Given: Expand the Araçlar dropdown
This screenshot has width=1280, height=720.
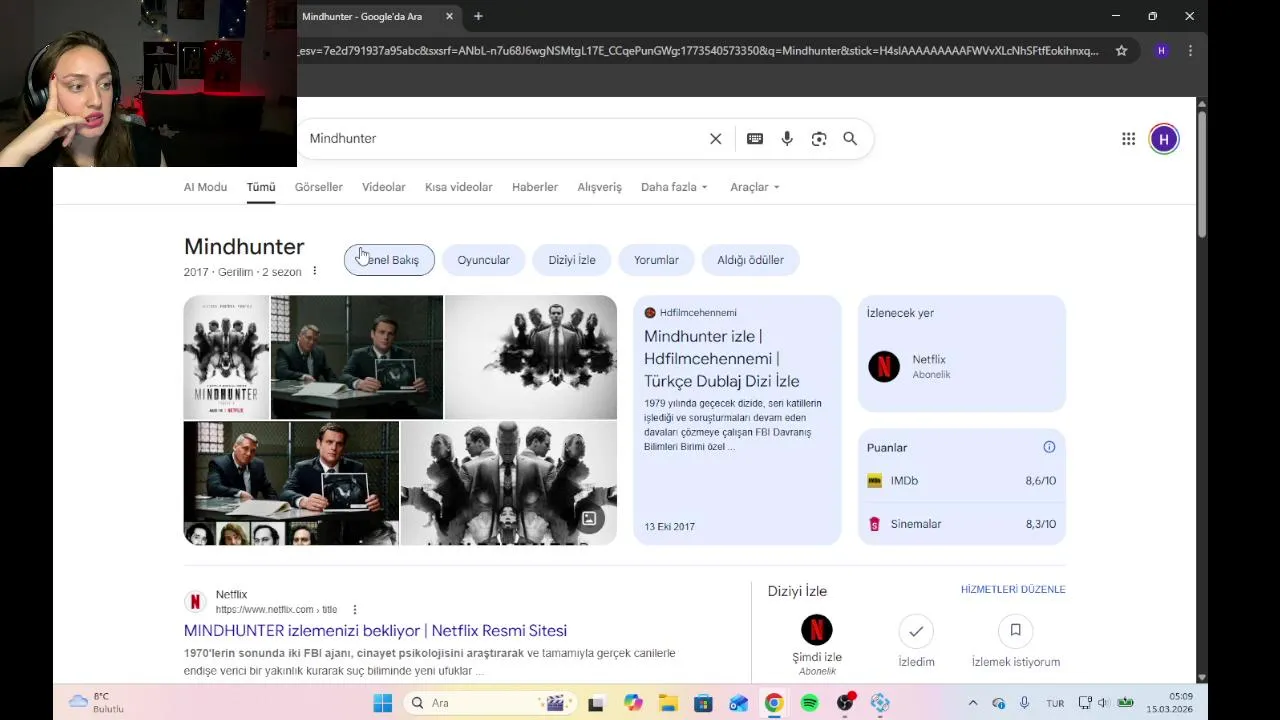Looking at the screenshot, I should click(754, 187).
